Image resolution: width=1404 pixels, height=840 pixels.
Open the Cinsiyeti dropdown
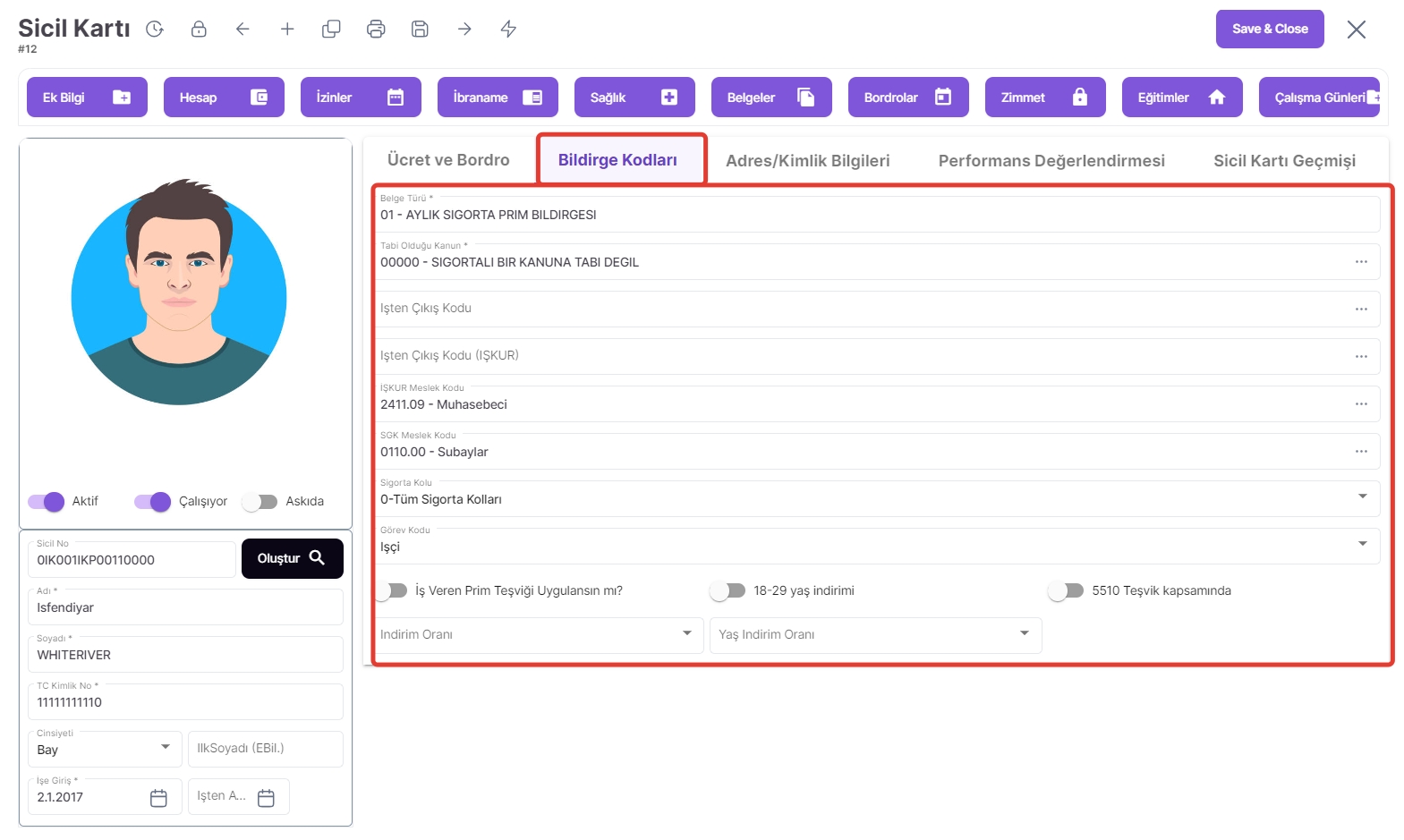[166, 748]
